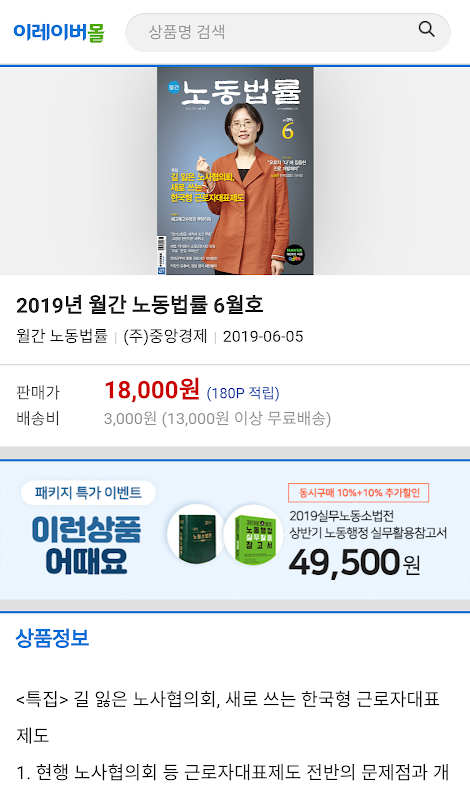Open the 월간 노동법률 category link
470x800 pixels.
[62, 336]
